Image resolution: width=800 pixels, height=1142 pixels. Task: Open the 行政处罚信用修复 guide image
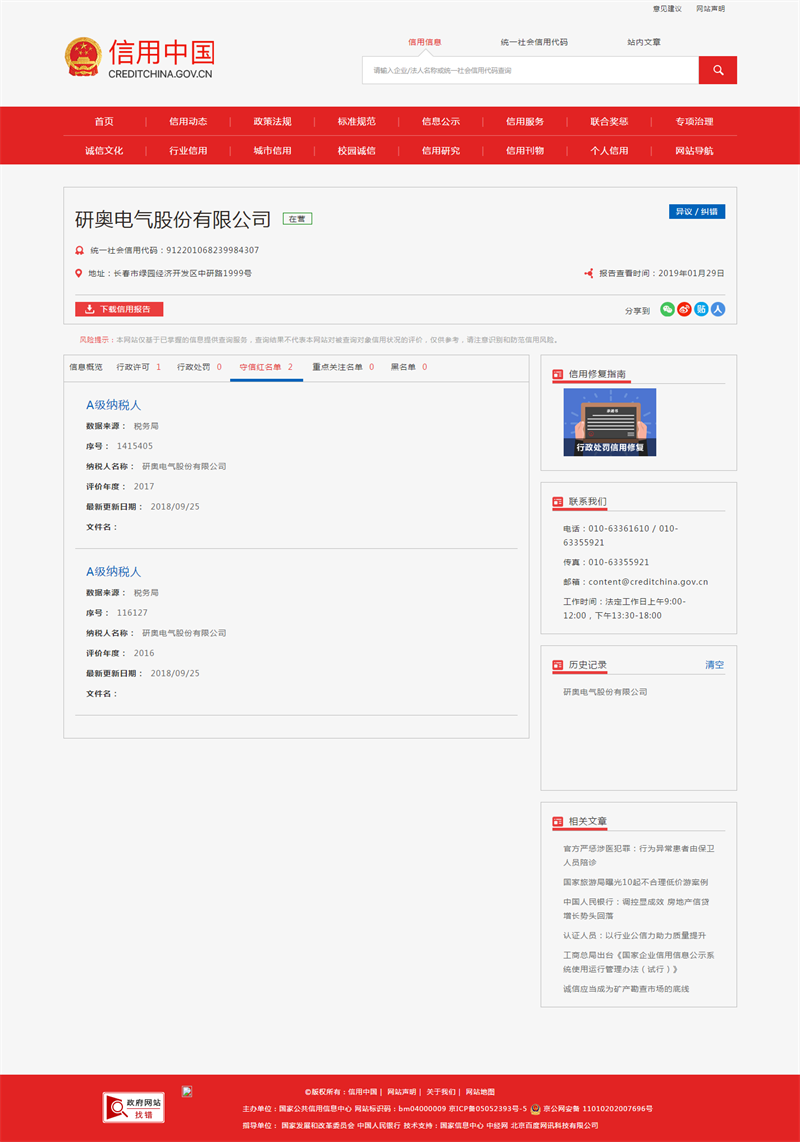609,422
